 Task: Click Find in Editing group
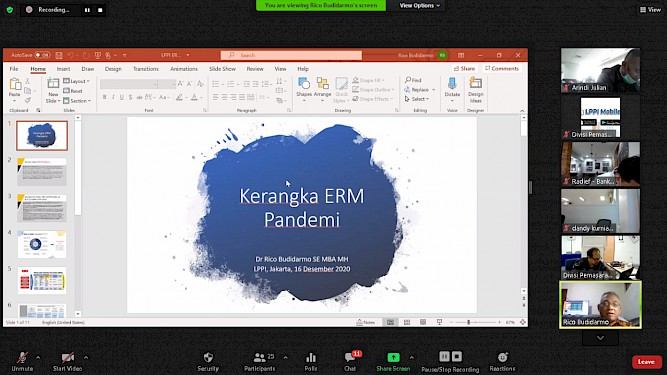413,80
